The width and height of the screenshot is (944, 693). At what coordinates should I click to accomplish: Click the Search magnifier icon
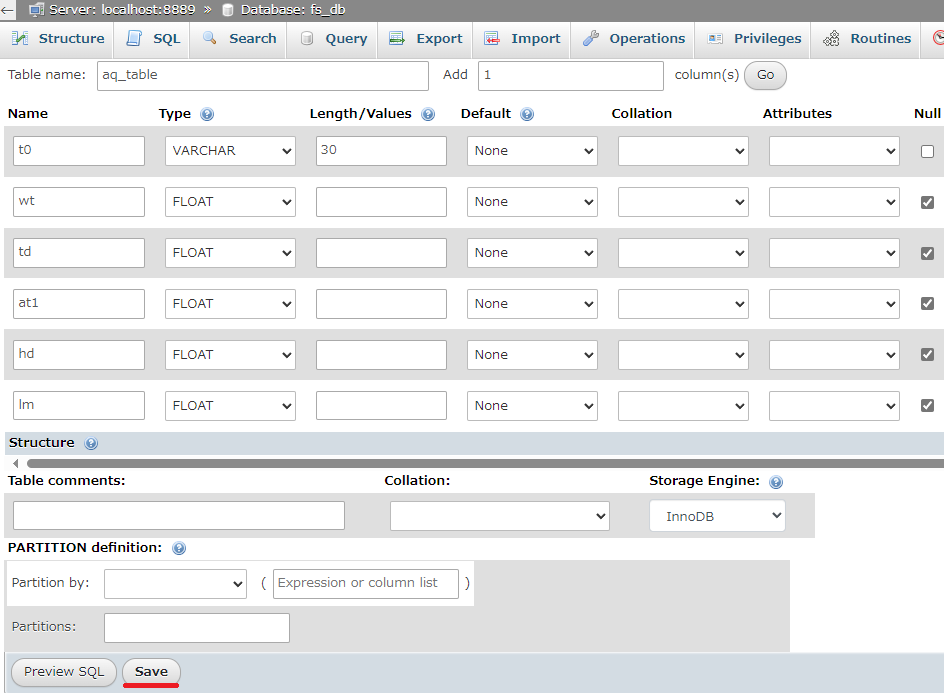pyautogui.click(x=210, y=39)
